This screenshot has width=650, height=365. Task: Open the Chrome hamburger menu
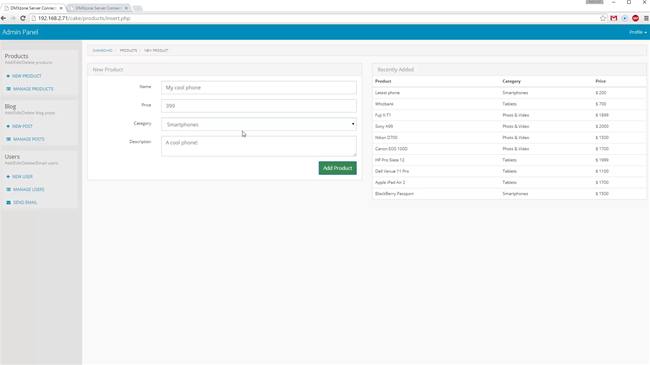point(646,18)
